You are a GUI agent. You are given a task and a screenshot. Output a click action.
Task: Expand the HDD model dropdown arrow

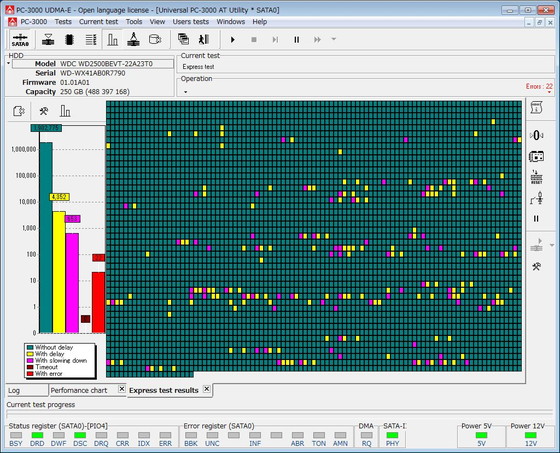(8, 64)
